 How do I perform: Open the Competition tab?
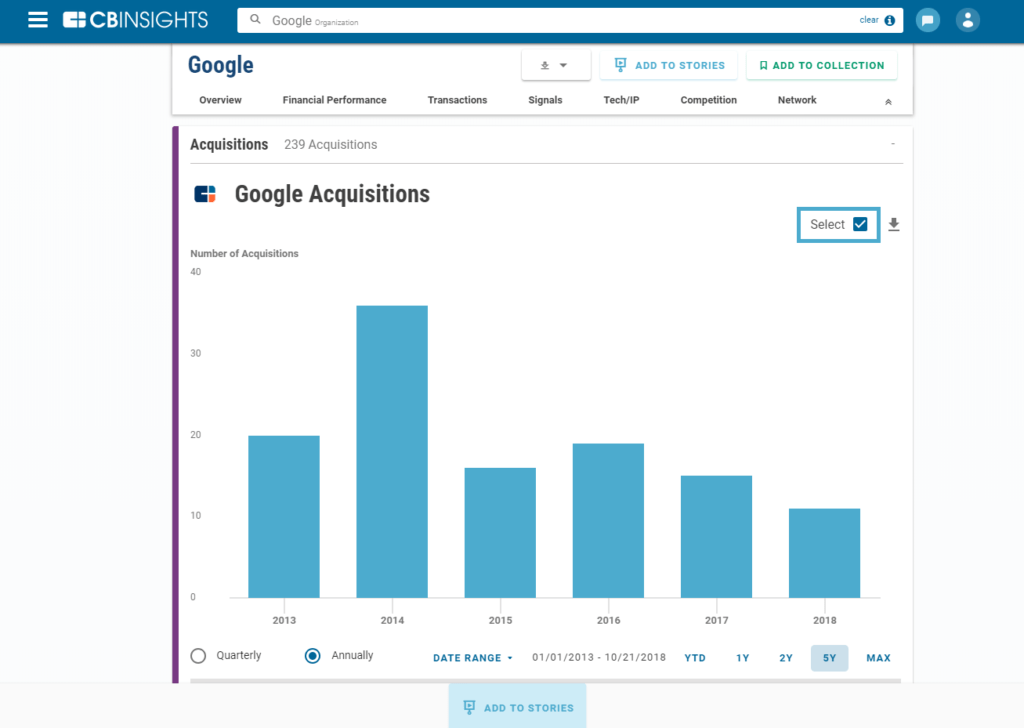709,100
